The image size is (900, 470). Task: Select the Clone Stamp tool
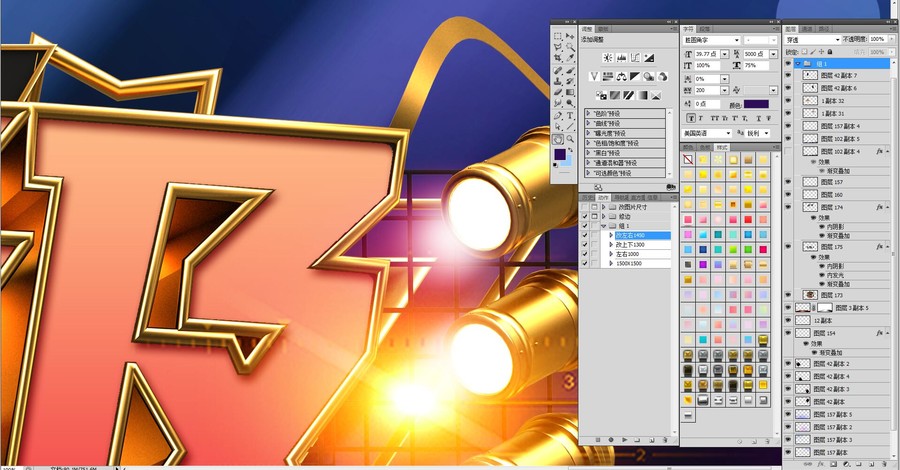[558, 81]
